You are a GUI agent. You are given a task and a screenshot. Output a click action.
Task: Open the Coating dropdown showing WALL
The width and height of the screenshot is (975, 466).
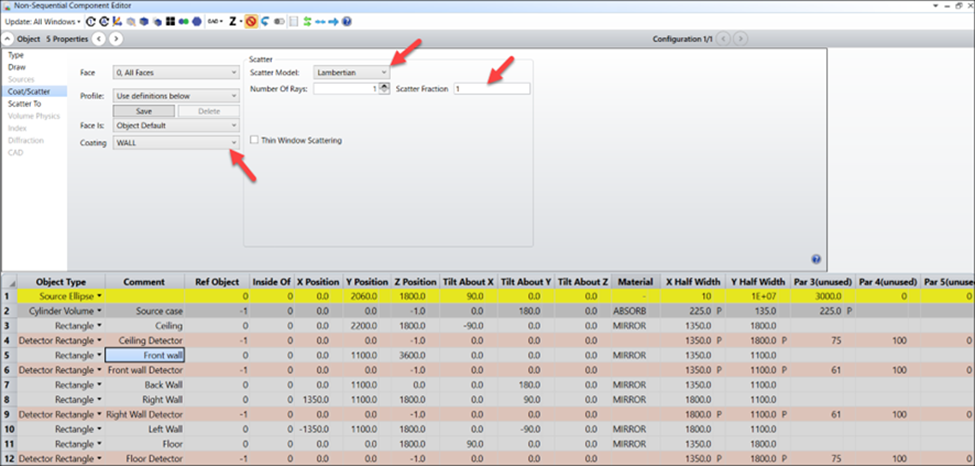tap(176, 143)
